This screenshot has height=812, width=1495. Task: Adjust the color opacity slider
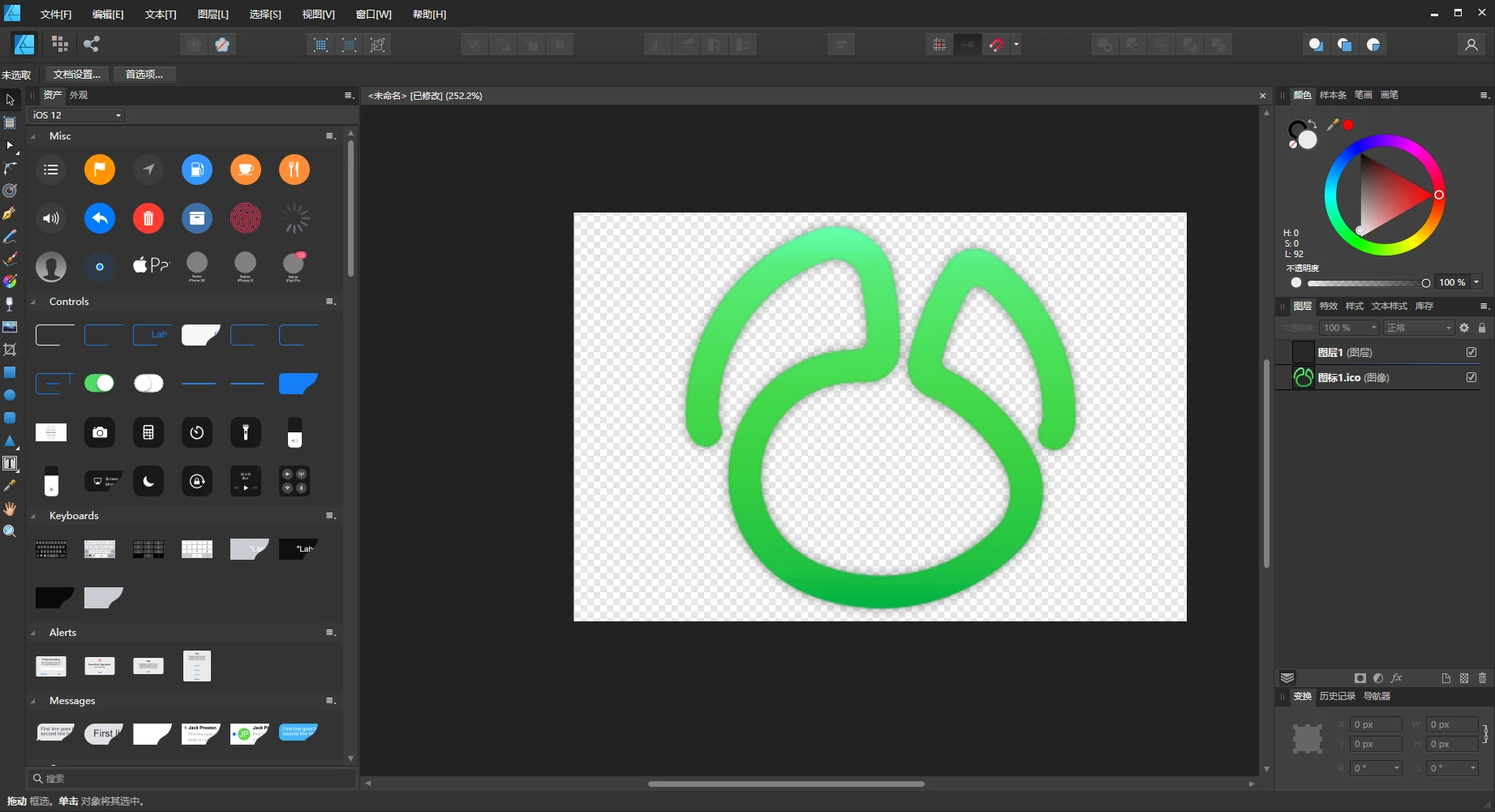click(1367, 283)
